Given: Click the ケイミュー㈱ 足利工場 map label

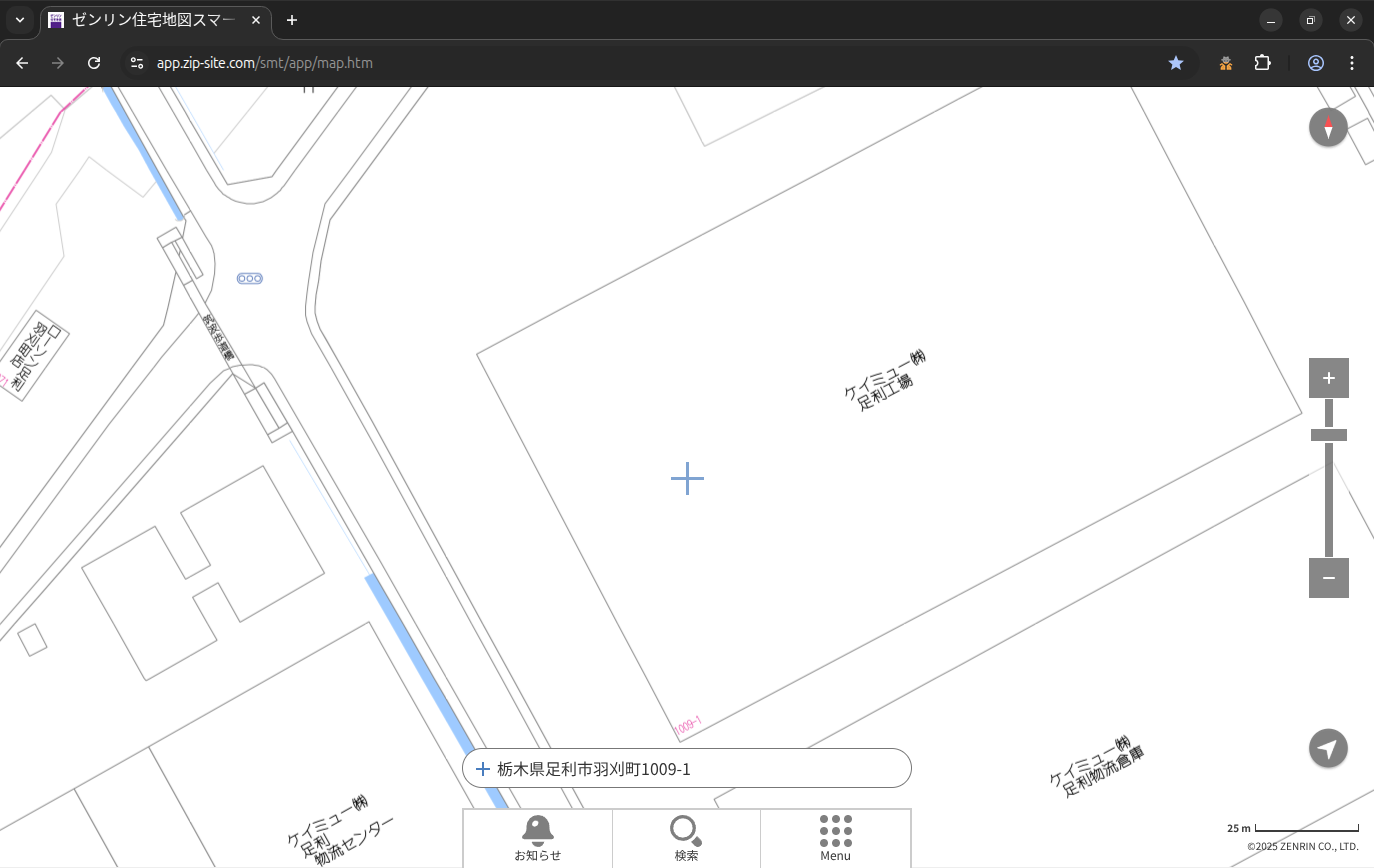Looking at the screenshot, I should [x=885, y=379].
